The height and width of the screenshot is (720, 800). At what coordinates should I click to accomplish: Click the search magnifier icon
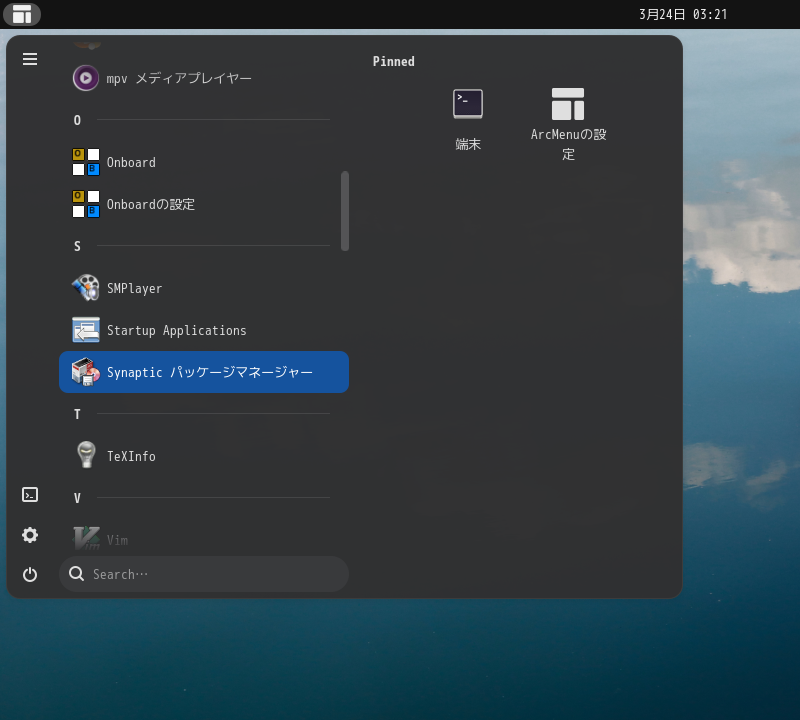[x=76, y=574]
